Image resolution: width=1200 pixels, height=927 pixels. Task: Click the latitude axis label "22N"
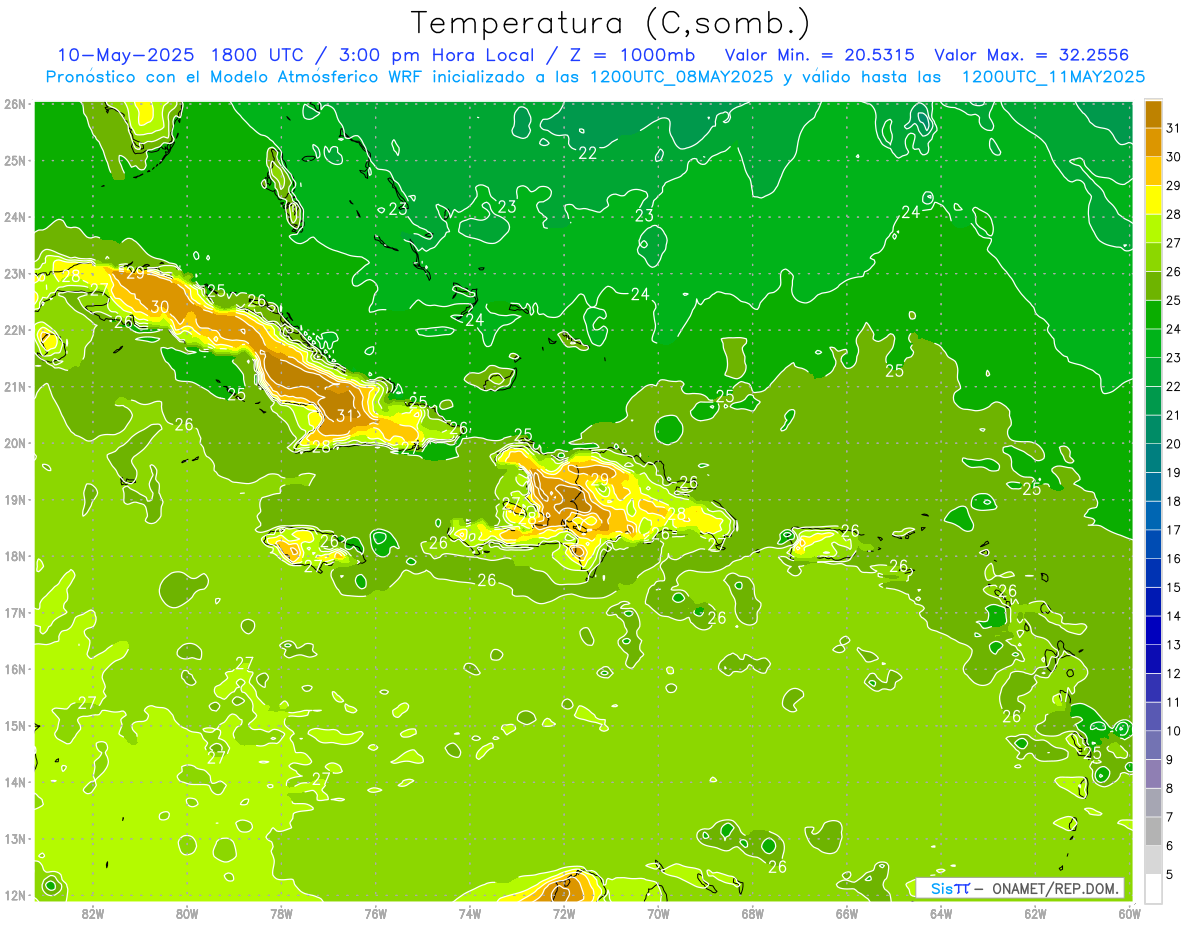point(16,330)
